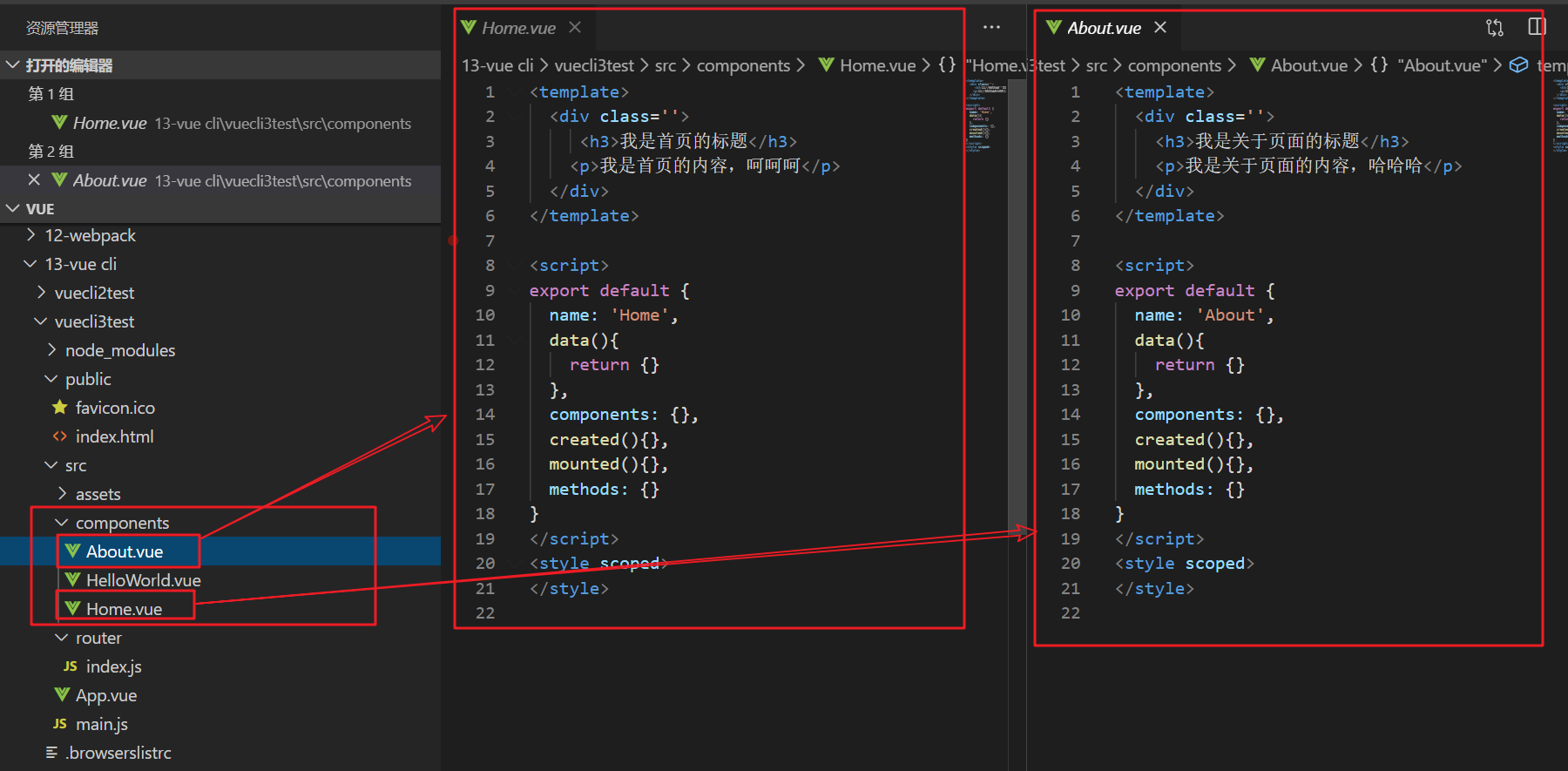Click the JS icon of router index.js

point(71,666)
